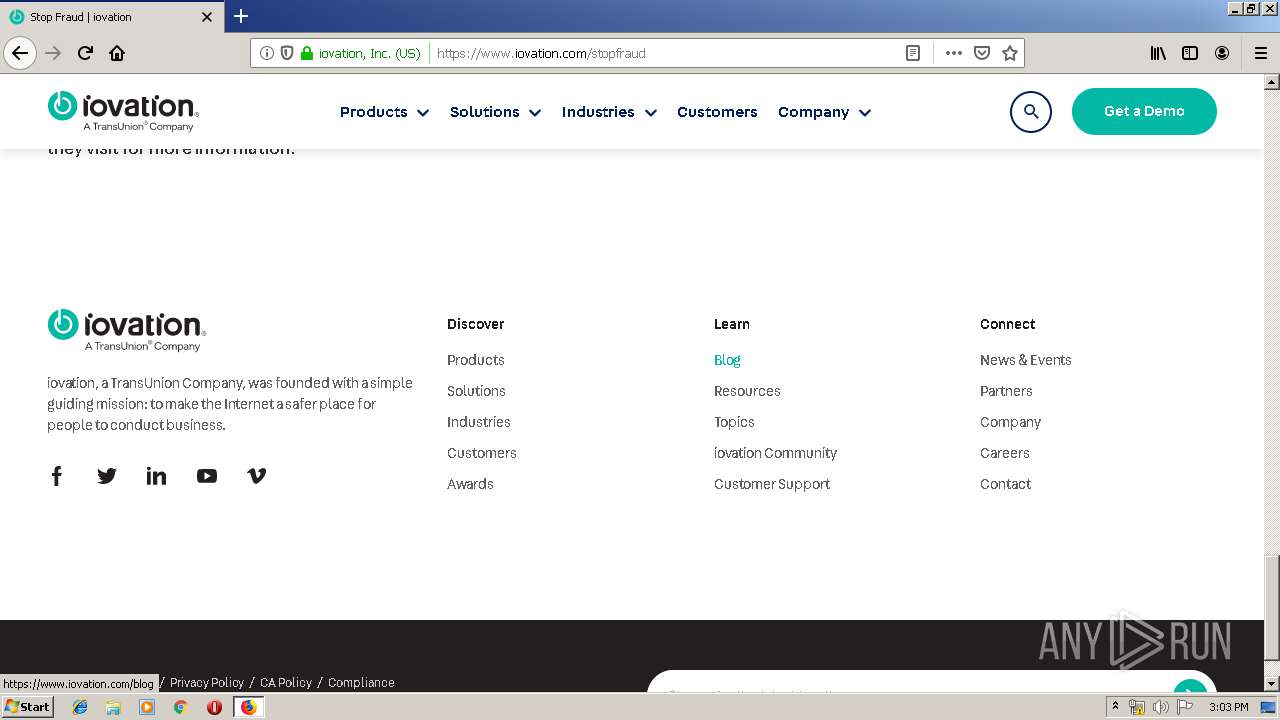1280x720 pixels.
Task: Open Opera from the taskbar
Action: (x=214, y=707)
